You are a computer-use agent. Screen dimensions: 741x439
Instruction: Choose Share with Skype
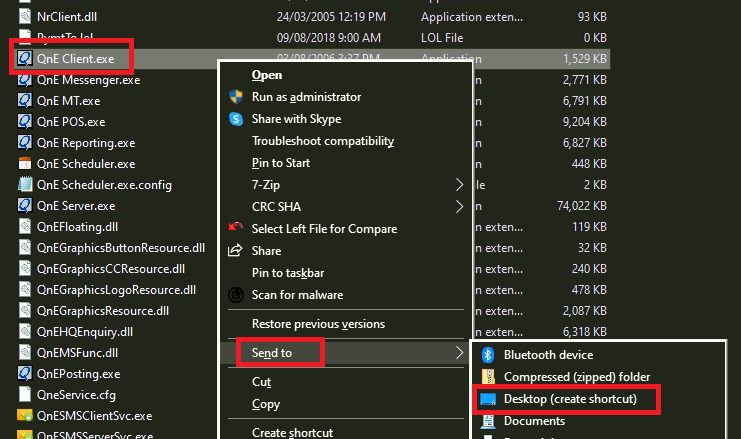coord(296,119)
